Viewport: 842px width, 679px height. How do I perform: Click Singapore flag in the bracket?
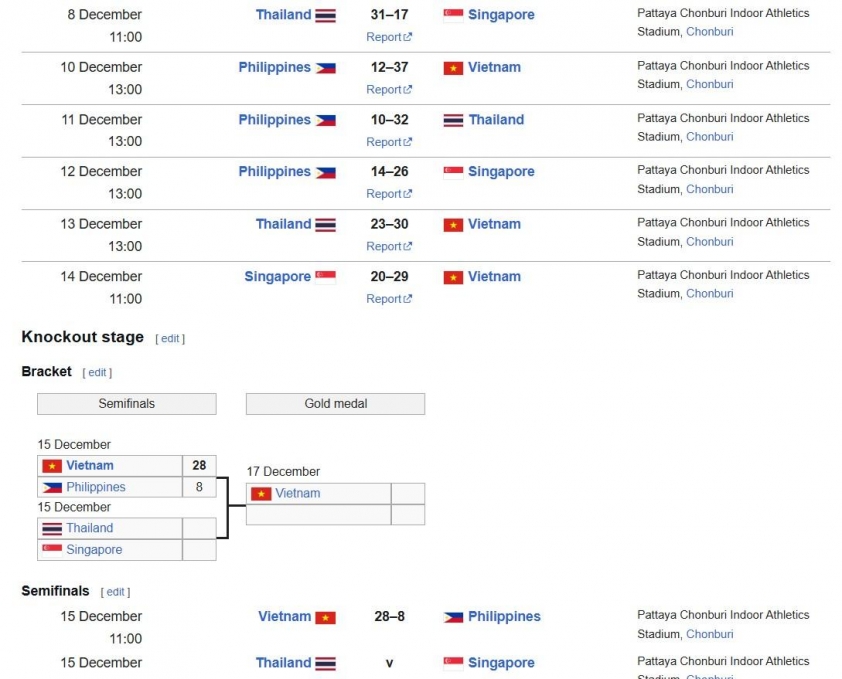point(52,549)
